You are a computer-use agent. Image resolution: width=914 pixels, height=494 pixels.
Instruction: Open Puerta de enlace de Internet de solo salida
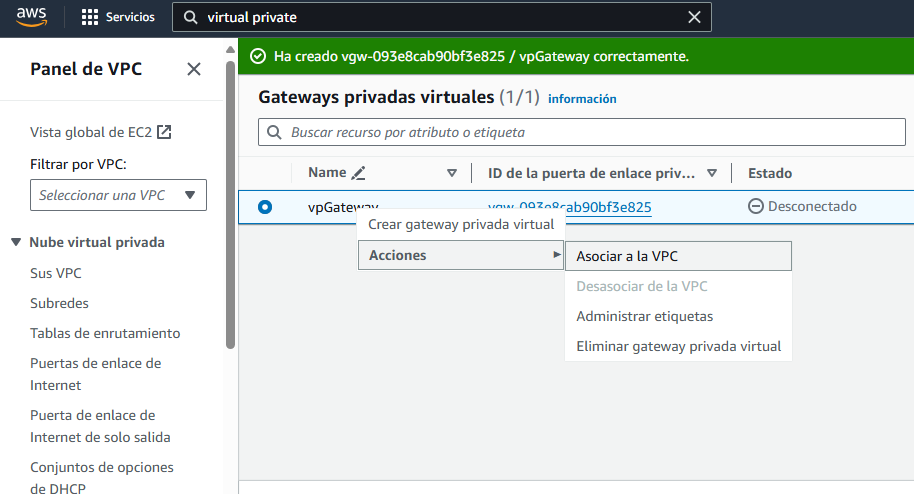[x=100, y=426]
